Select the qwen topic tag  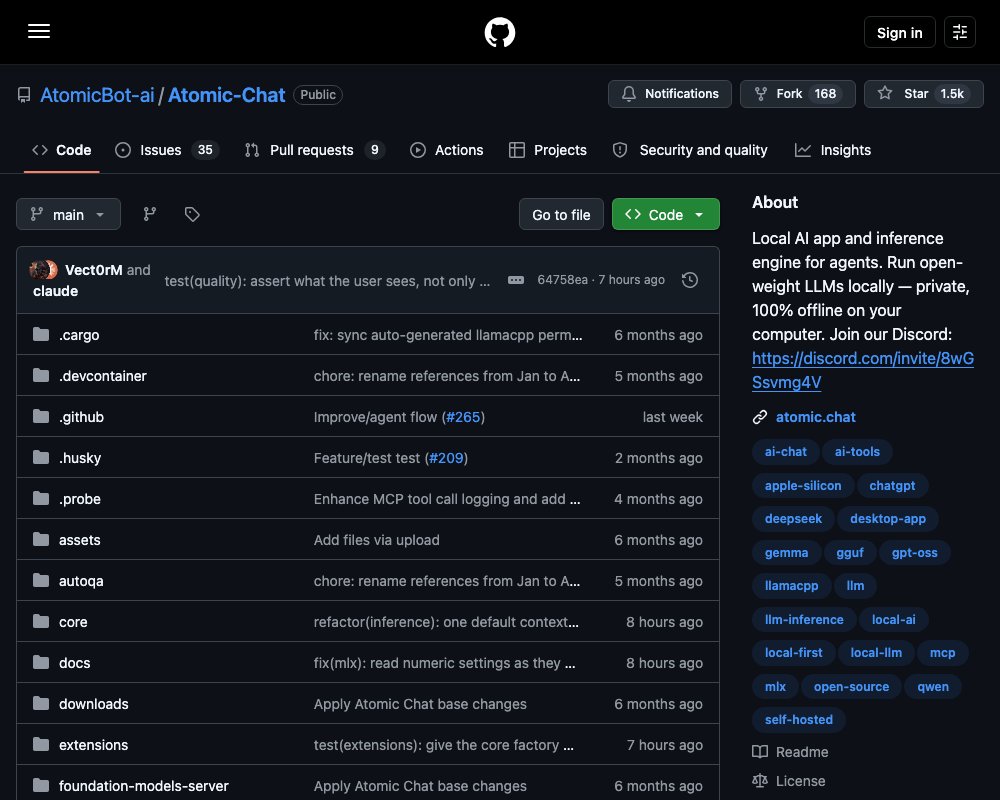pyautogui.click(x=932, y=686)
